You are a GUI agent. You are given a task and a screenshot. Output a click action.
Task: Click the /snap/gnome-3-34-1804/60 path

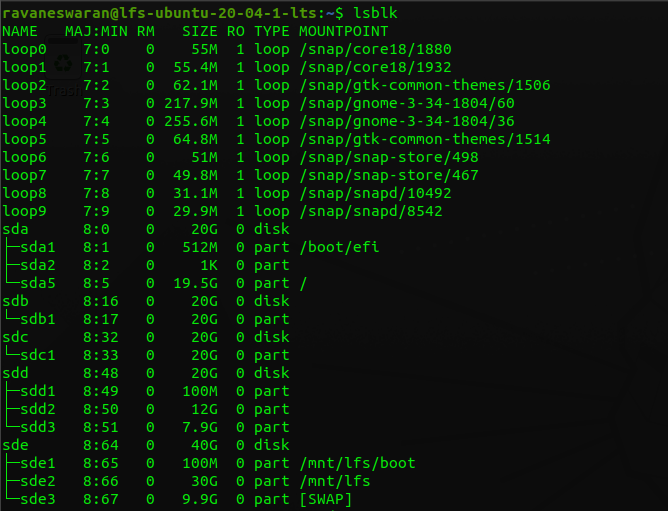tap(407, 103)
